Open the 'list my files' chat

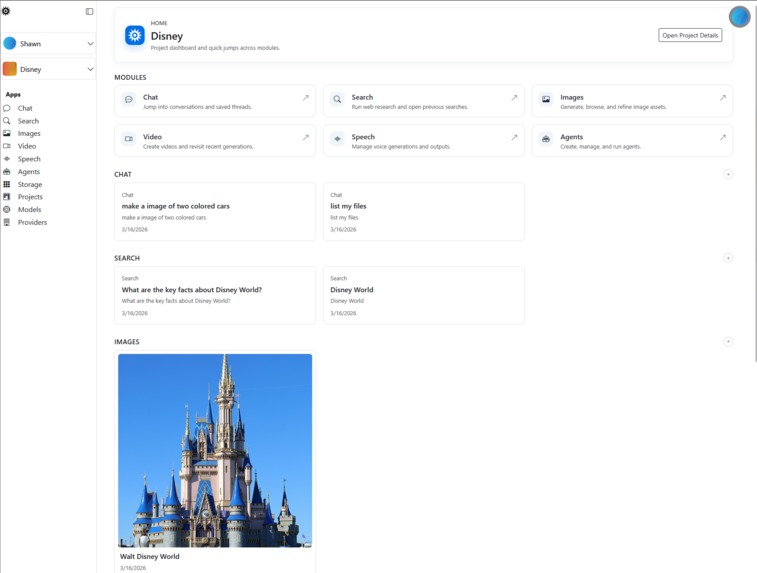[x=423, y=211]
